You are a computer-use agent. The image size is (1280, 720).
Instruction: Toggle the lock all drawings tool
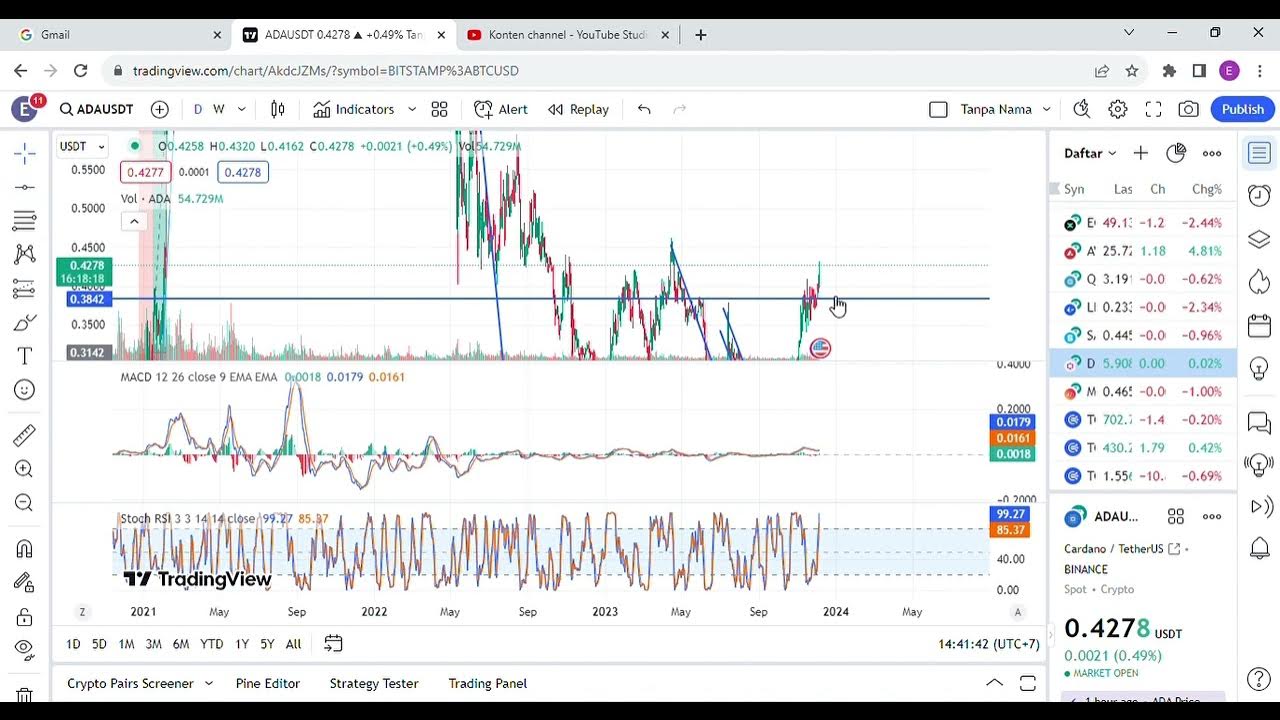[25, 616]
